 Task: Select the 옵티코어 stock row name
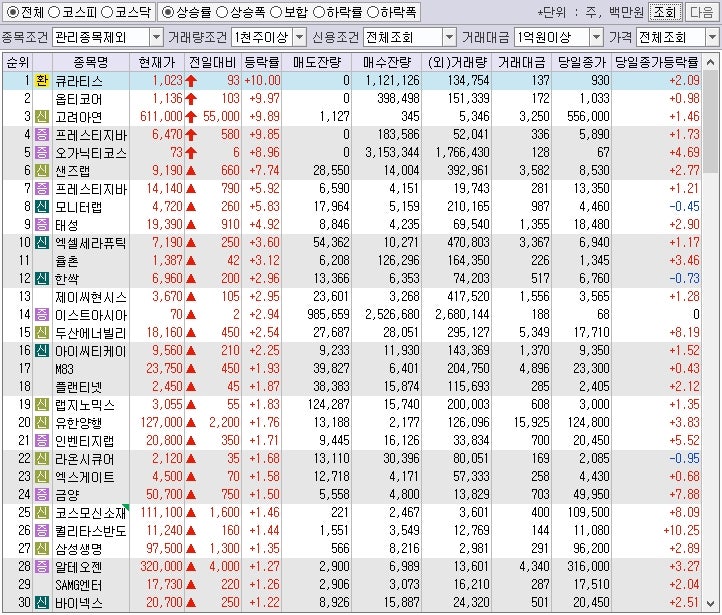(78, 99)
